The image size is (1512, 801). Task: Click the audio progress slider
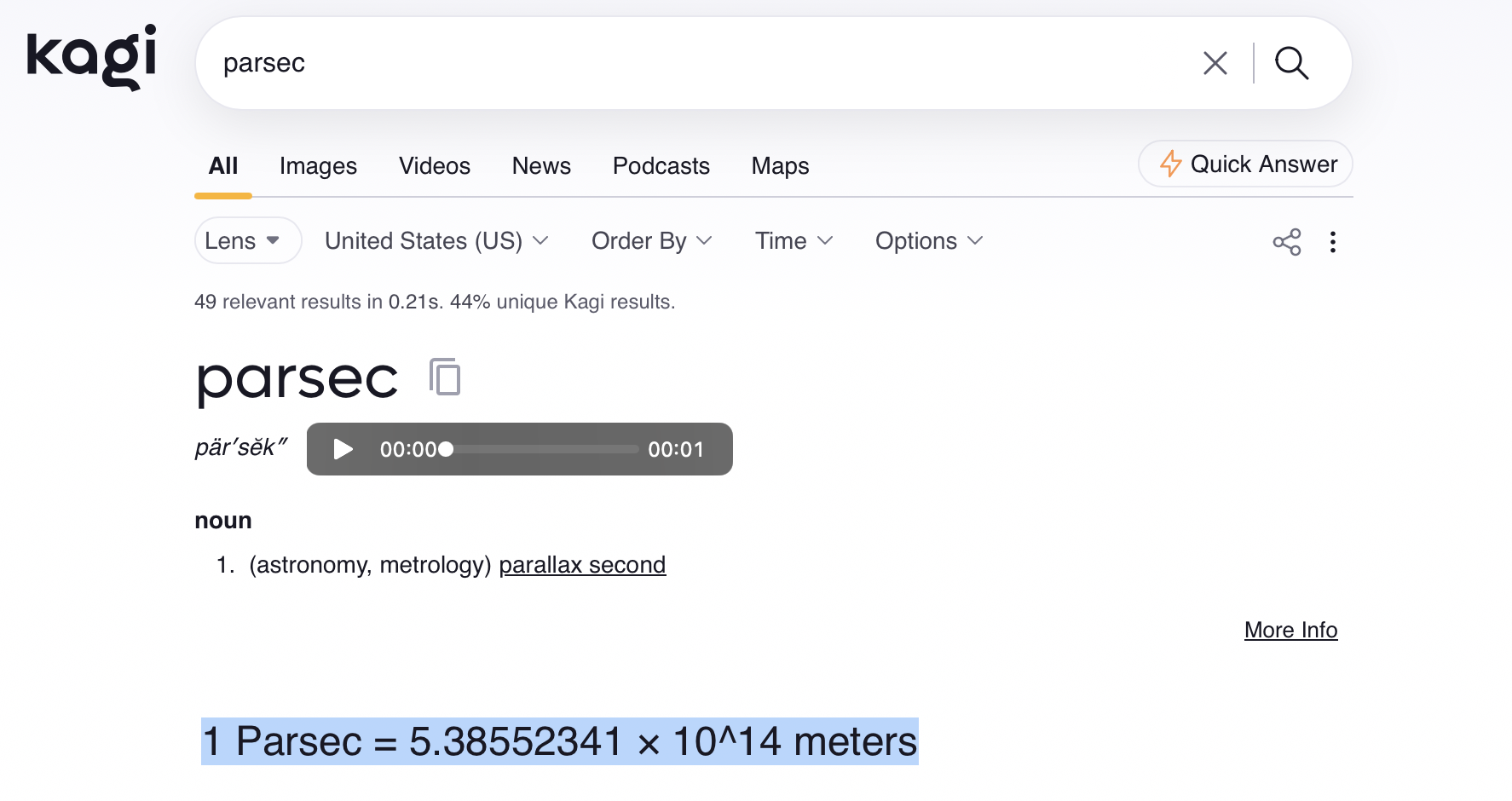pos(542,449)
